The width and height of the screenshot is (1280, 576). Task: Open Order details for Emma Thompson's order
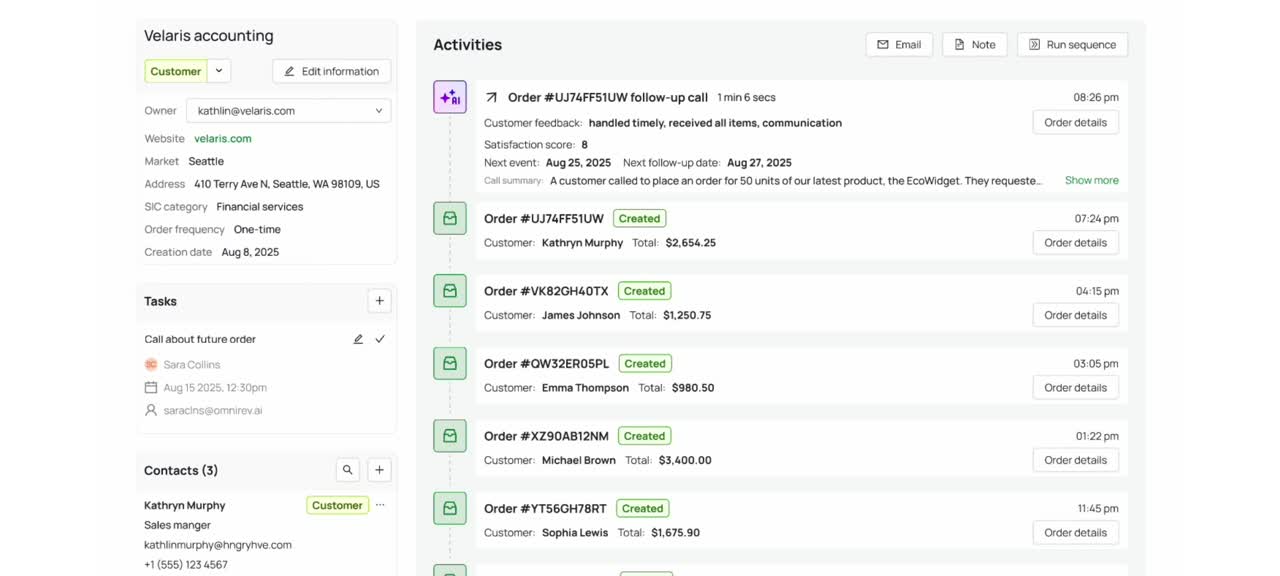coord(1076,388)
